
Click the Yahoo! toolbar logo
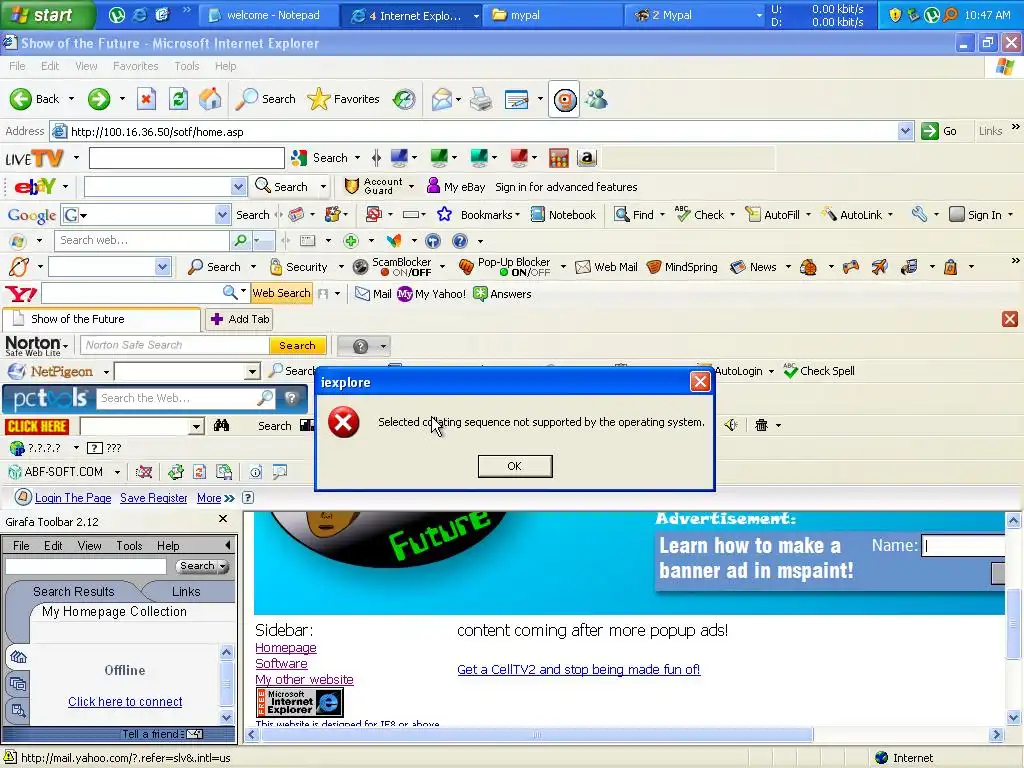click(x=21, y=294)
